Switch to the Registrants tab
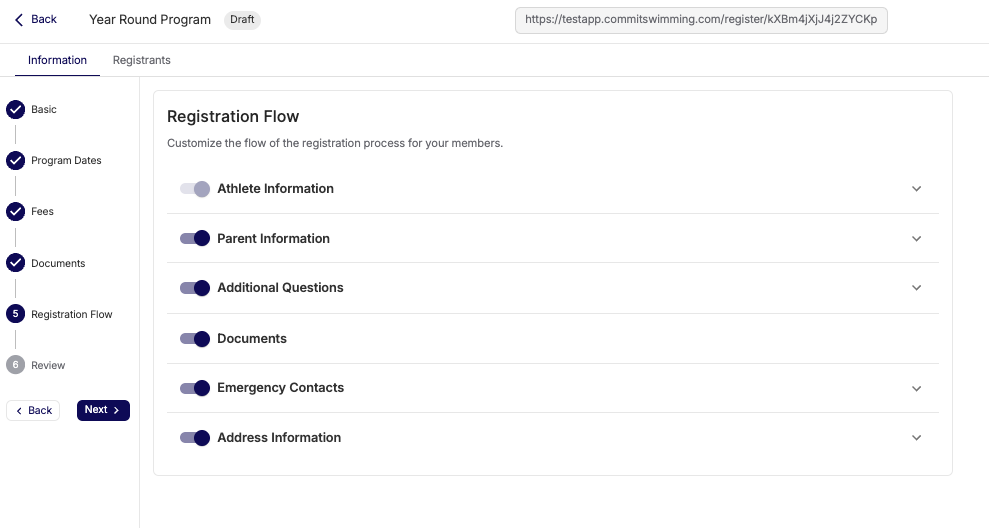 141,60
